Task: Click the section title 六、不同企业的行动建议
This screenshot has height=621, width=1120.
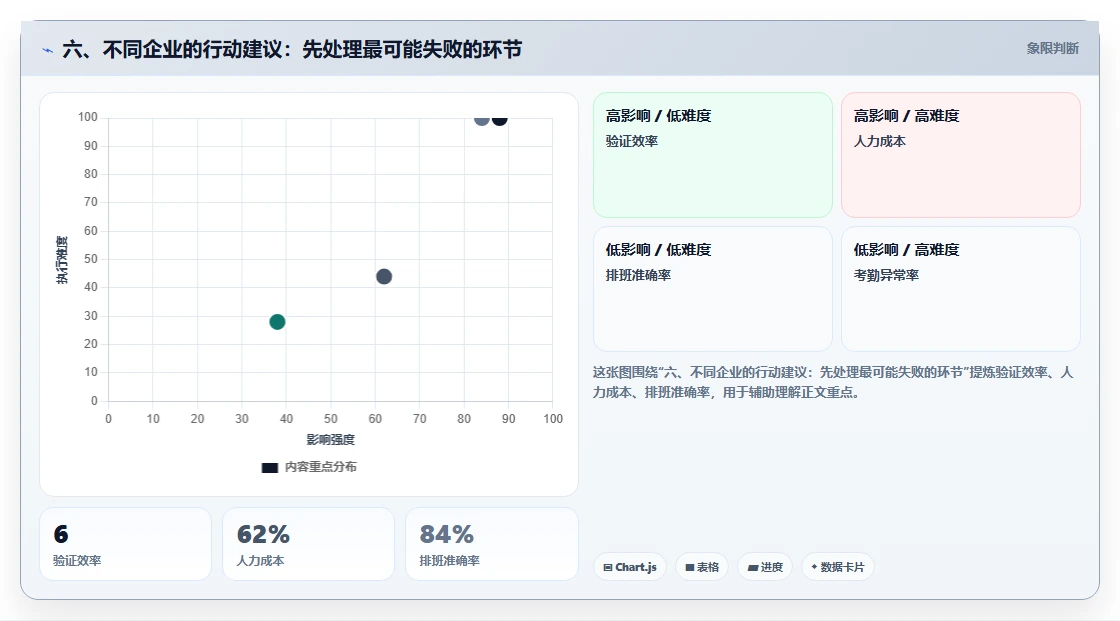Action: 292,49
